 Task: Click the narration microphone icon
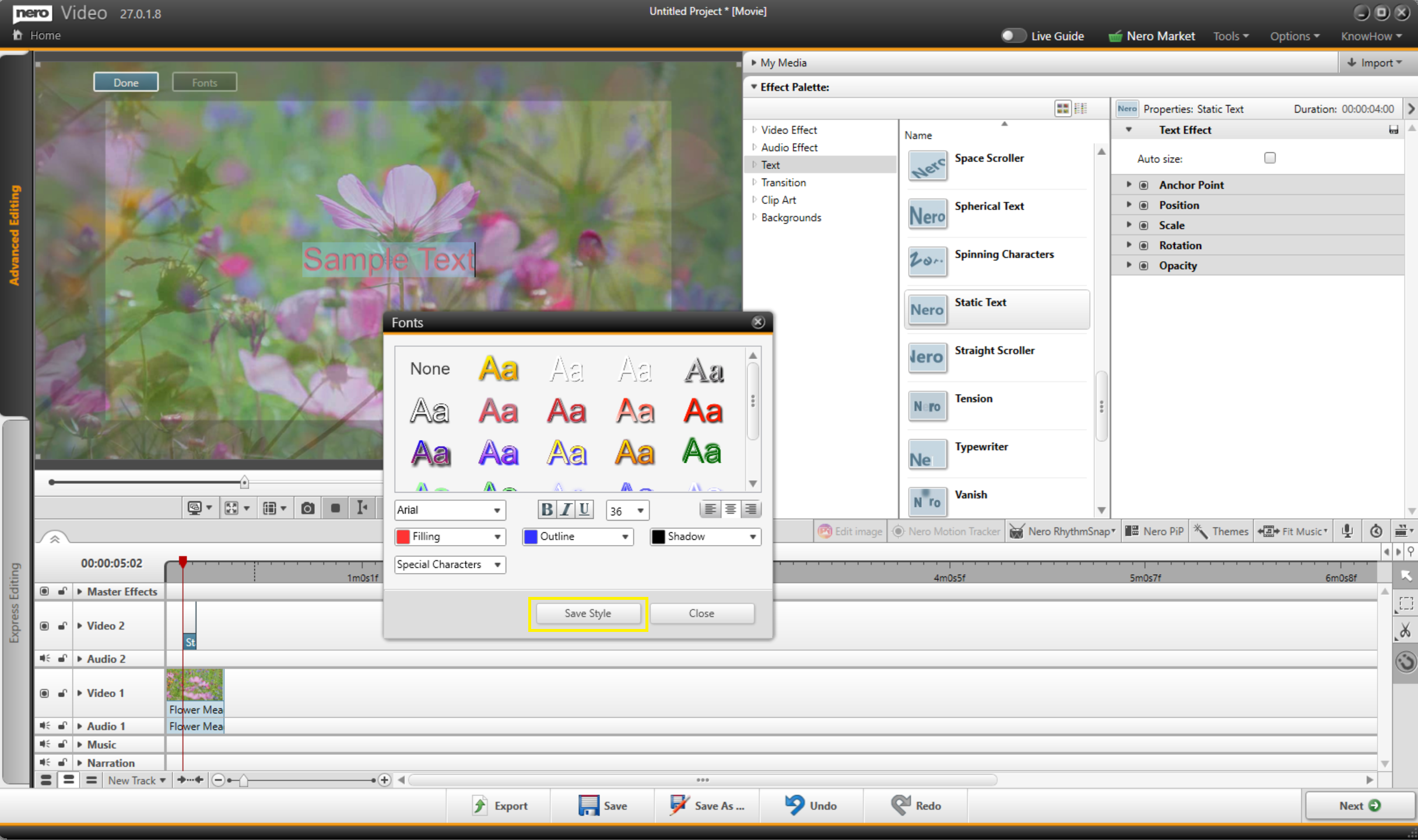pyautogui.click(x=1347, y=531)
